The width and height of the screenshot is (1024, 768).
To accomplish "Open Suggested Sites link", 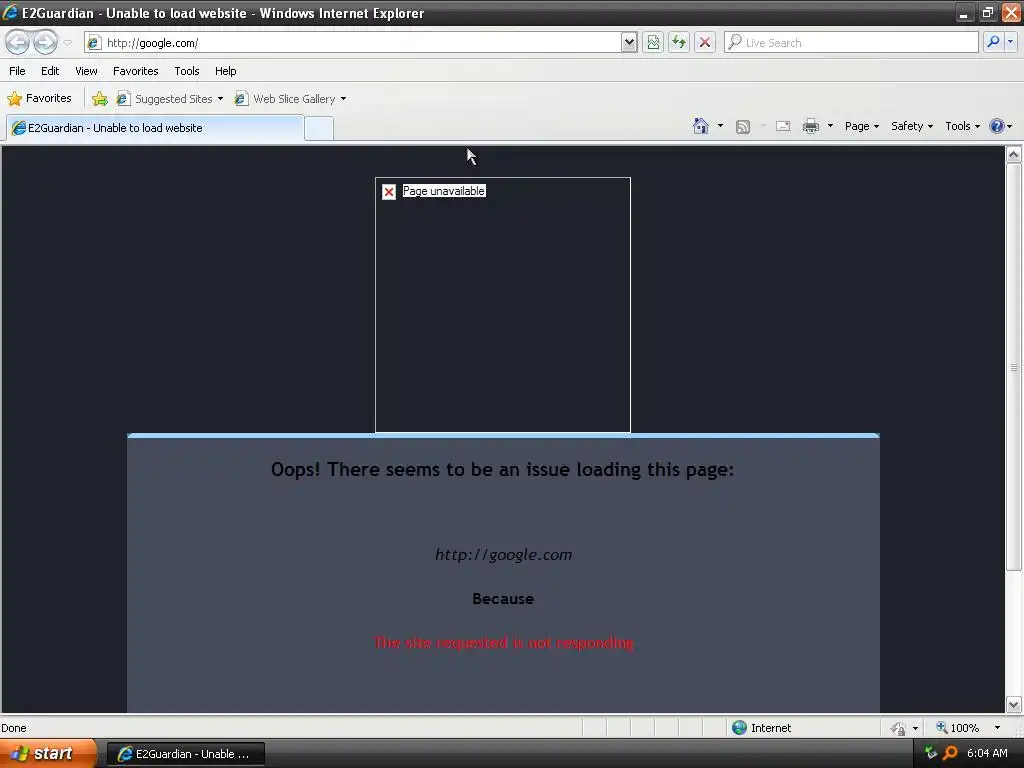I will click(170, 99).
